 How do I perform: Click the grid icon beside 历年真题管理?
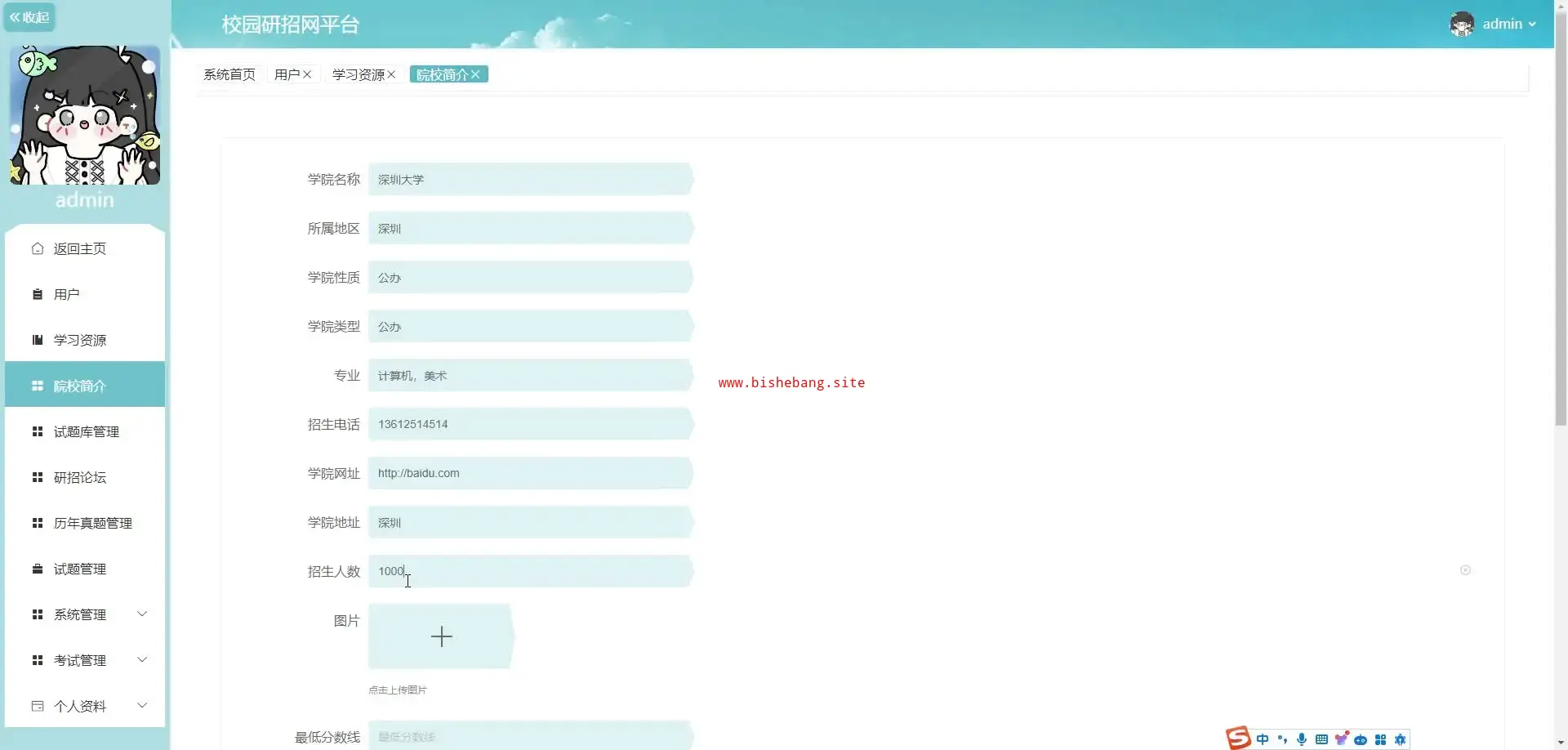(38, 523)
